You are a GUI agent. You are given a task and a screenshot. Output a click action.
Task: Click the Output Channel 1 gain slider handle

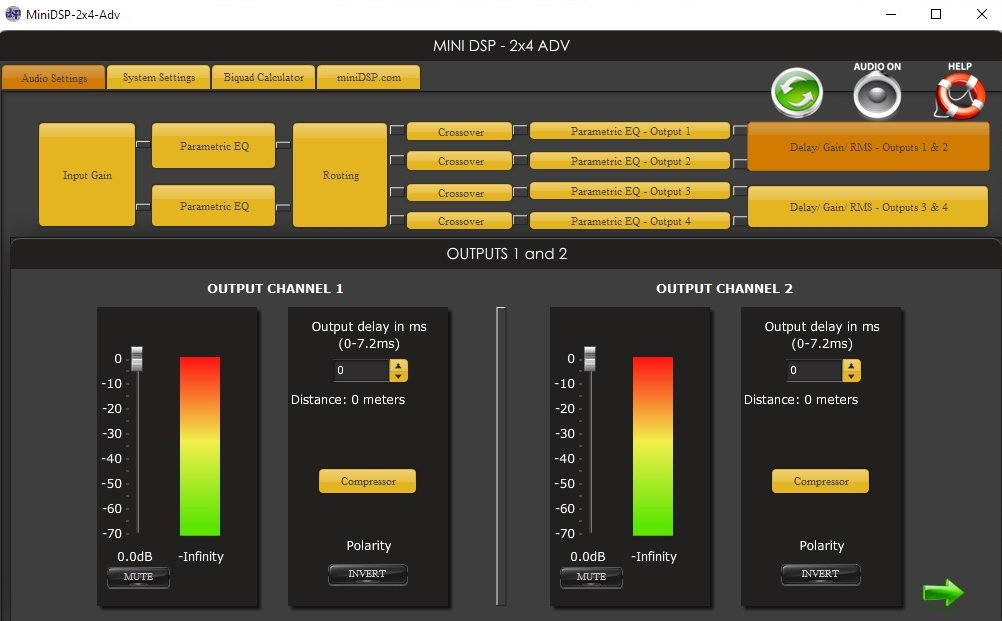point(138,358)
